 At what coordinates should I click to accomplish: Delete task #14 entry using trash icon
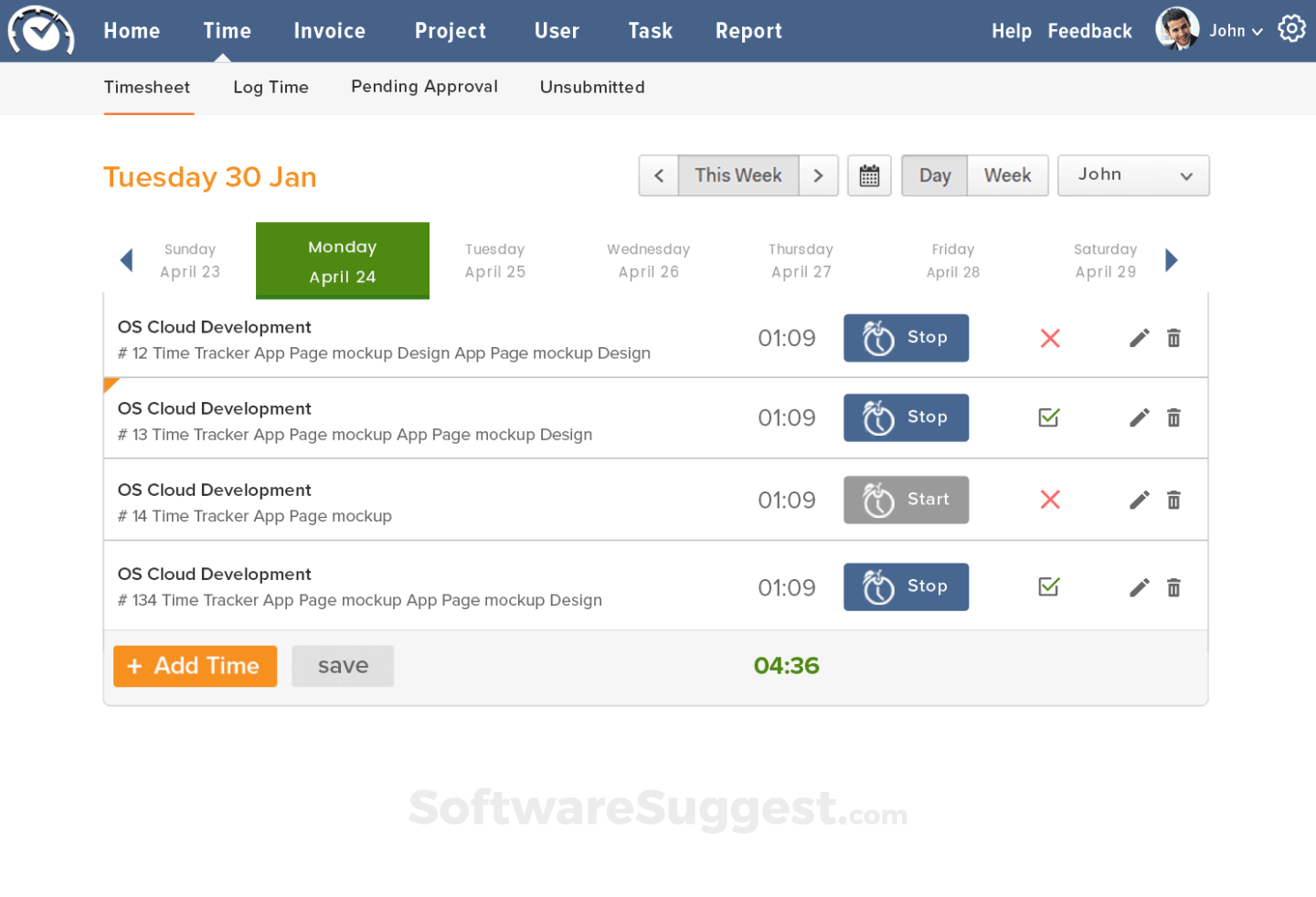click(x=1173, y=500)
